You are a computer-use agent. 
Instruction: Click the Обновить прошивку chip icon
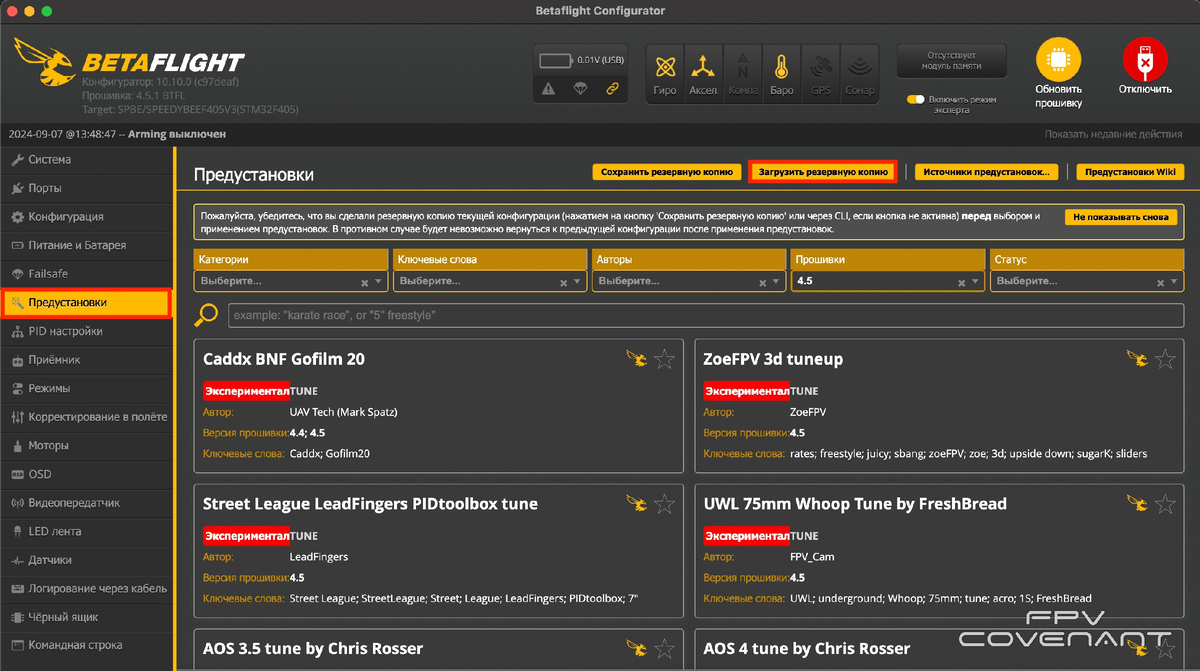(1059, 61)
